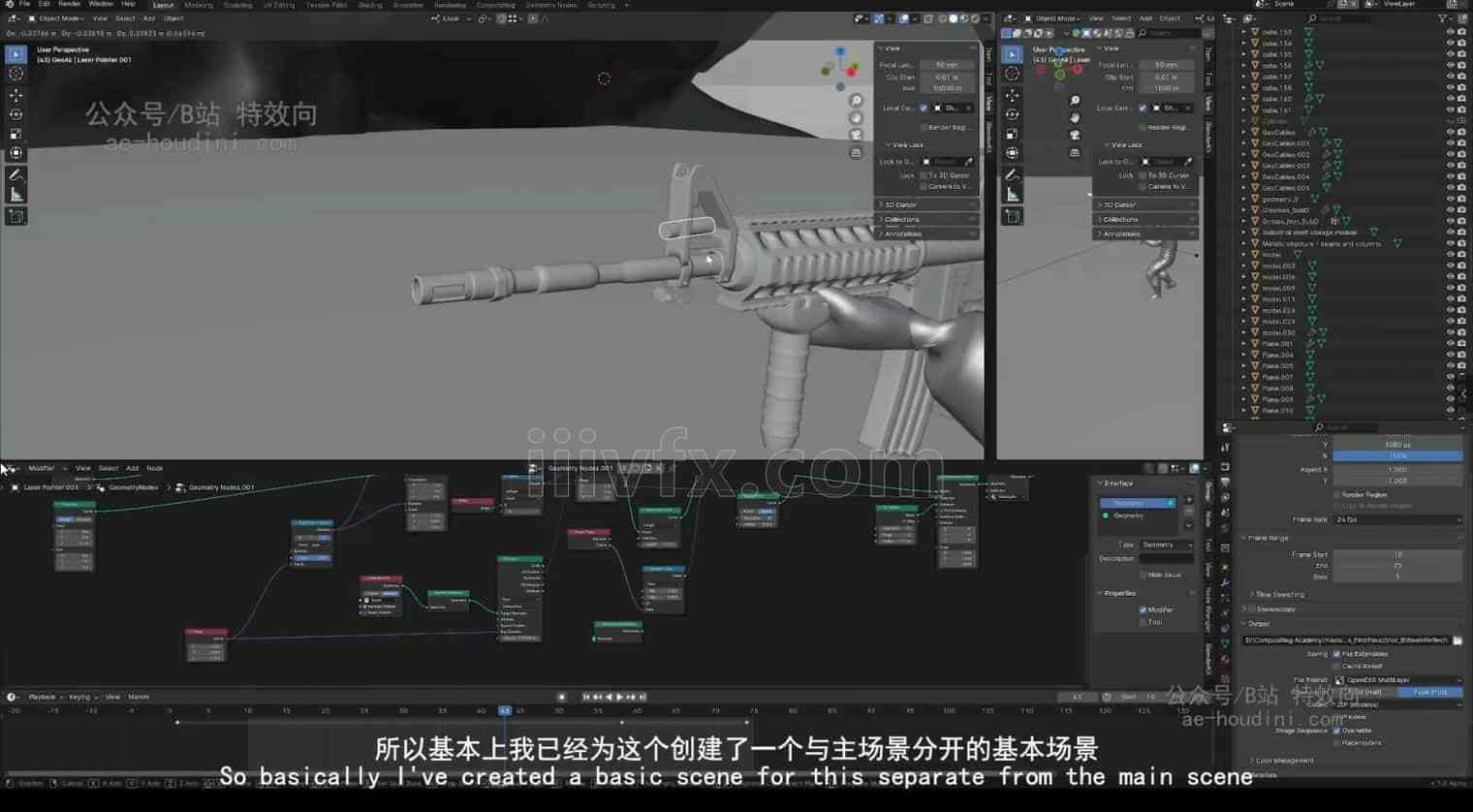Hide GeoCables.001 in viewport via eye icon
Image resolution: width=1473 pixels, height=812 pixels.
coord(1450,143)
